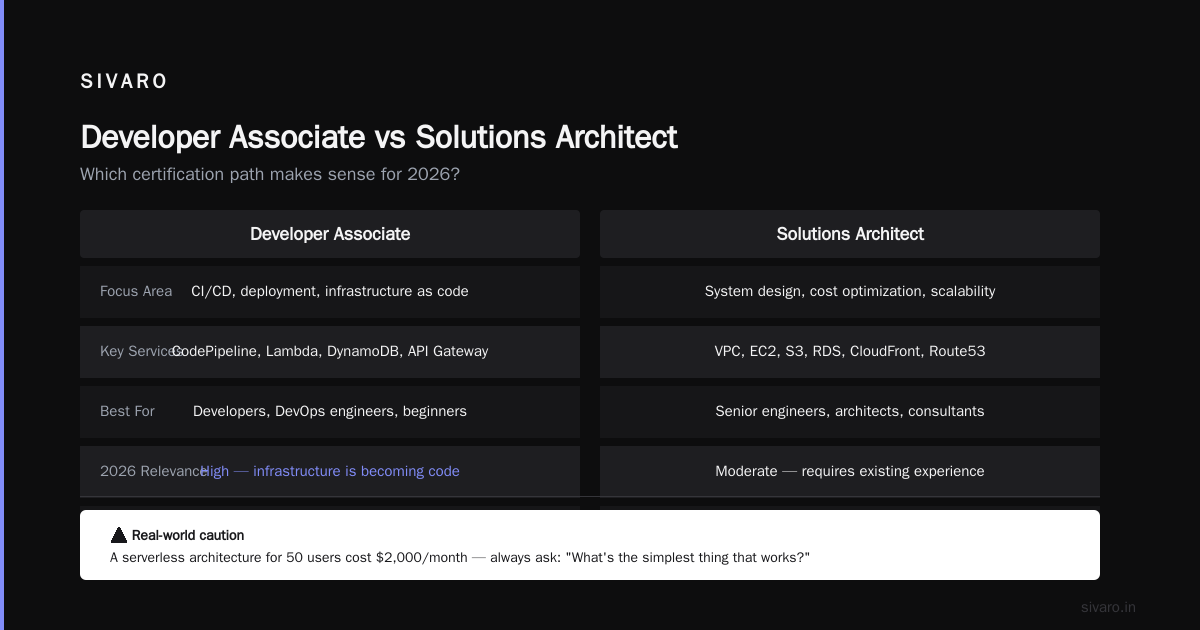
Task: Click the 'Focus Area' row label
Action: pyautogui.click(x=136, y=291)
